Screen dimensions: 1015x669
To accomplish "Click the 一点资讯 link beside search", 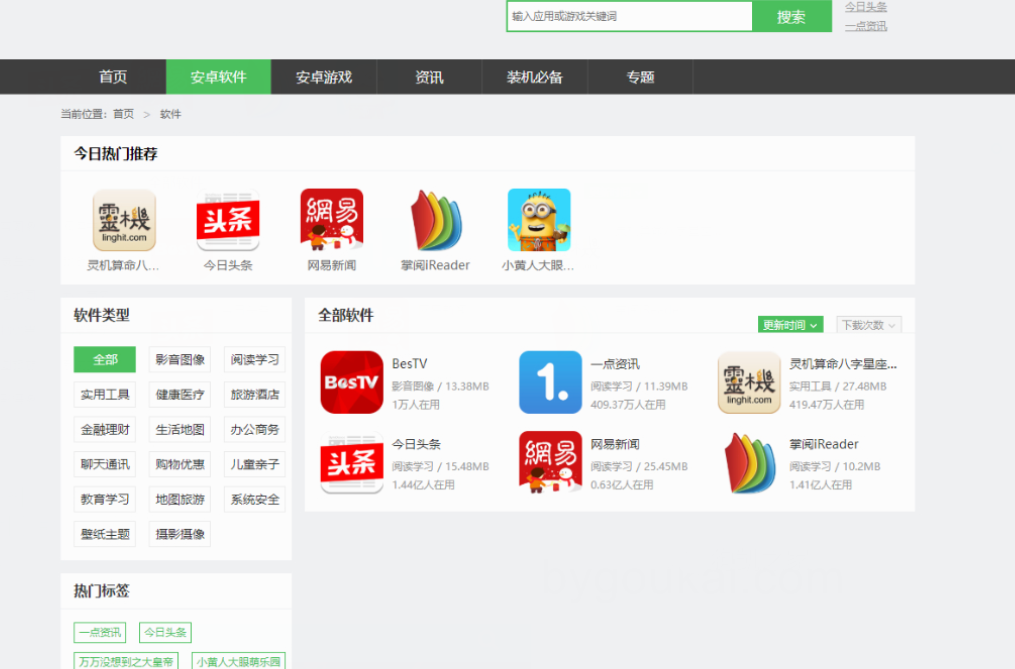I will (865, 26).
